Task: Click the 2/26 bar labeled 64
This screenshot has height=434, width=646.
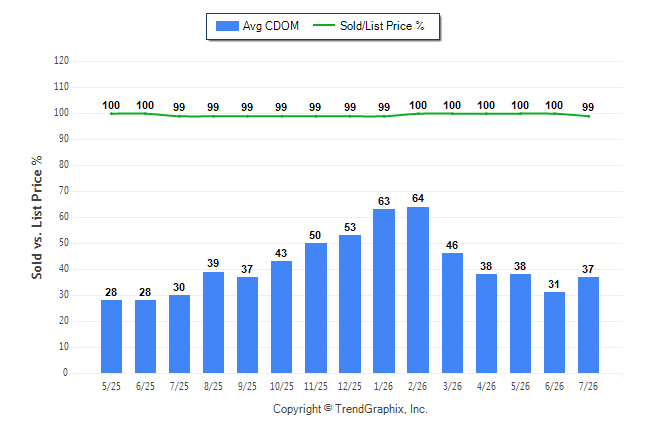Action: click(418, 290)
